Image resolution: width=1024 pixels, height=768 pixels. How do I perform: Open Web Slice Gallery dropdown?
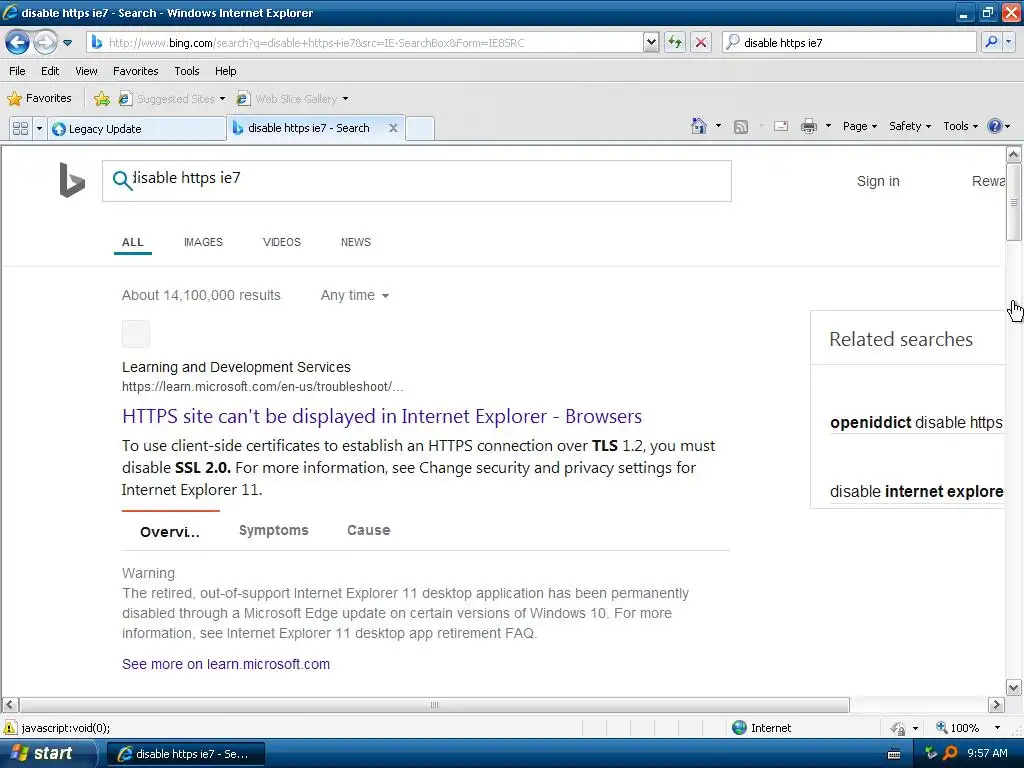point(293,99)
